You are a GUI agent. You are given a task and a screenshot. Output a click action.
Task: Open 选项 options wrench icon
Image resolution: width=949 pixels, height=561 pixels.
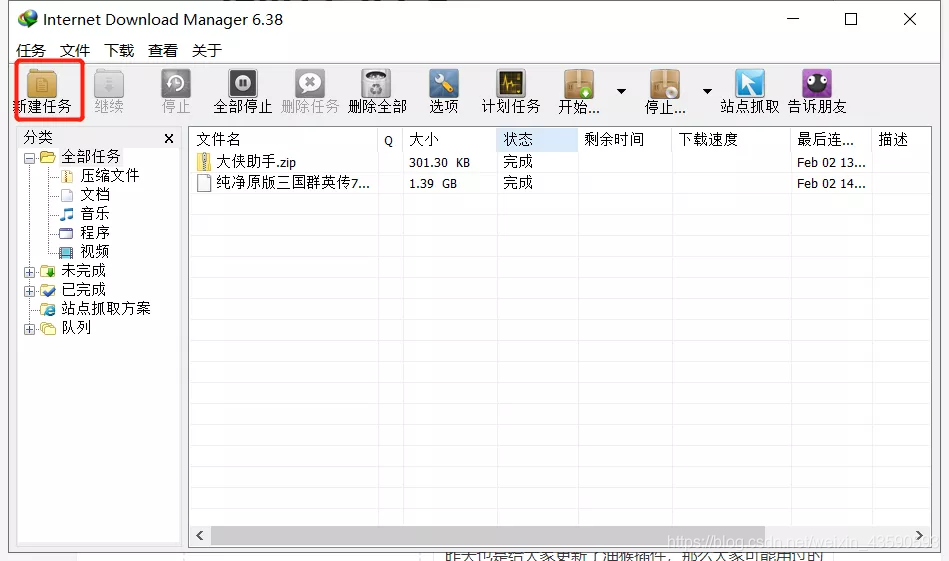(x=444, y=84)
